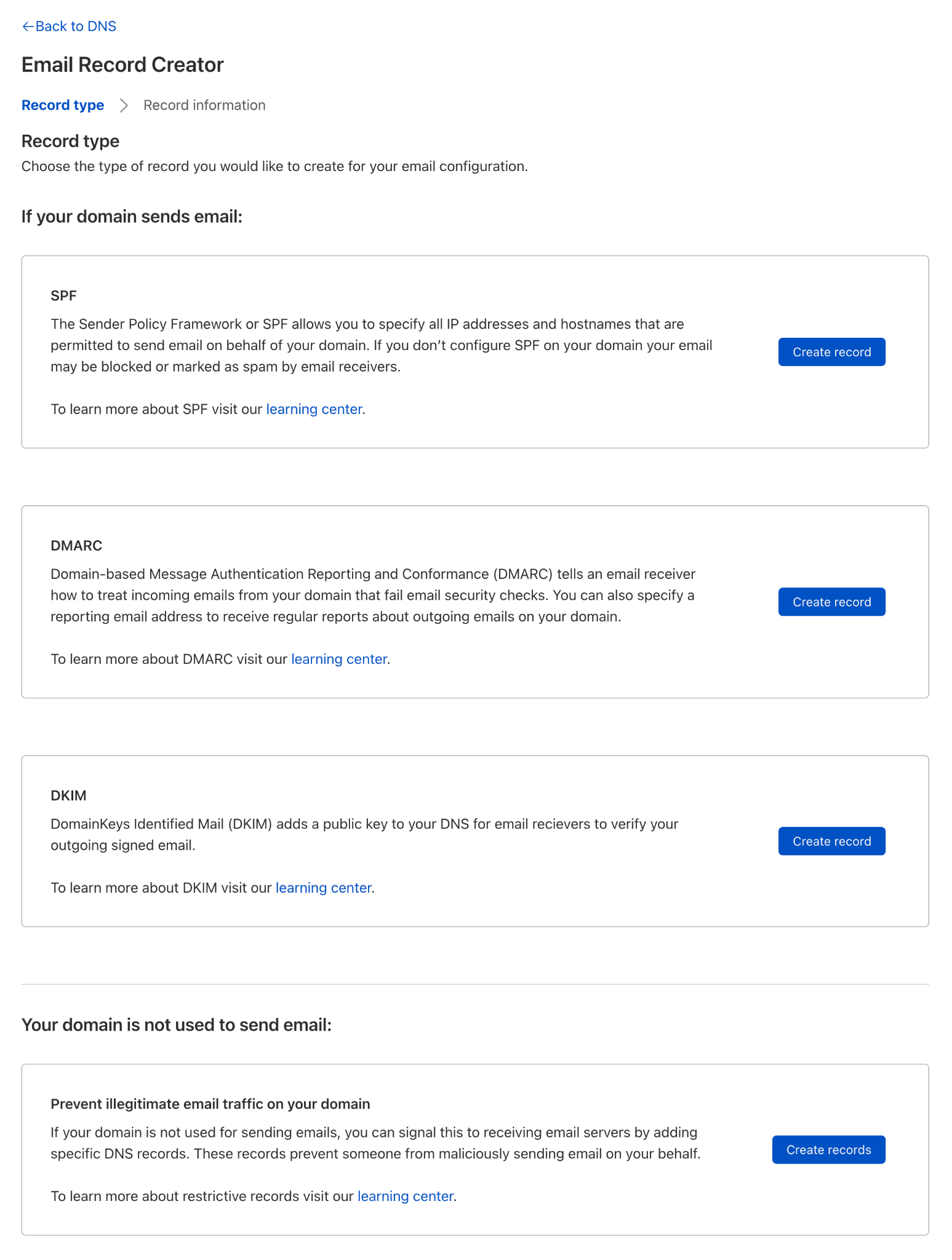
Task: Click the Create records button for restrictive records
Action: 828,1150
